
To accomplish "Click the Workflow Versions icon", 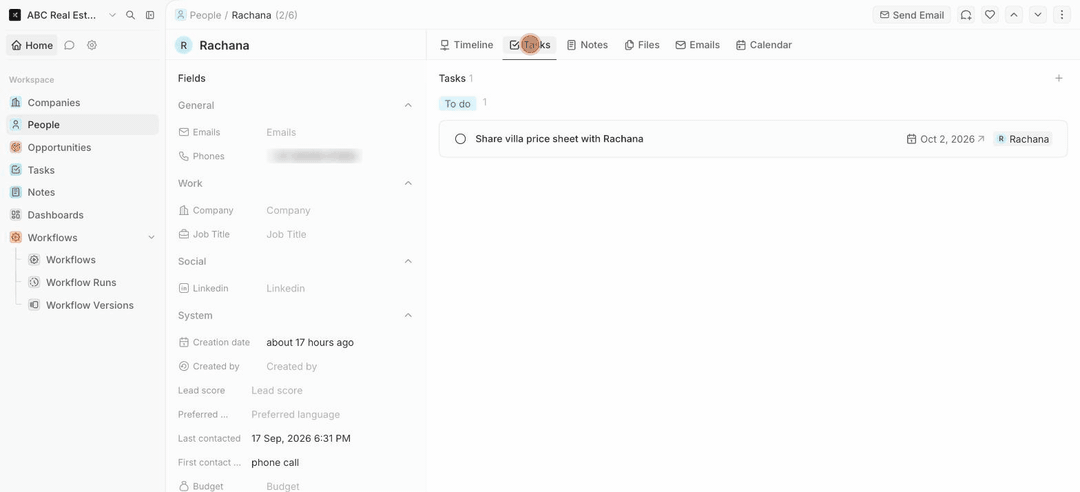I will (x=34, y=305).
